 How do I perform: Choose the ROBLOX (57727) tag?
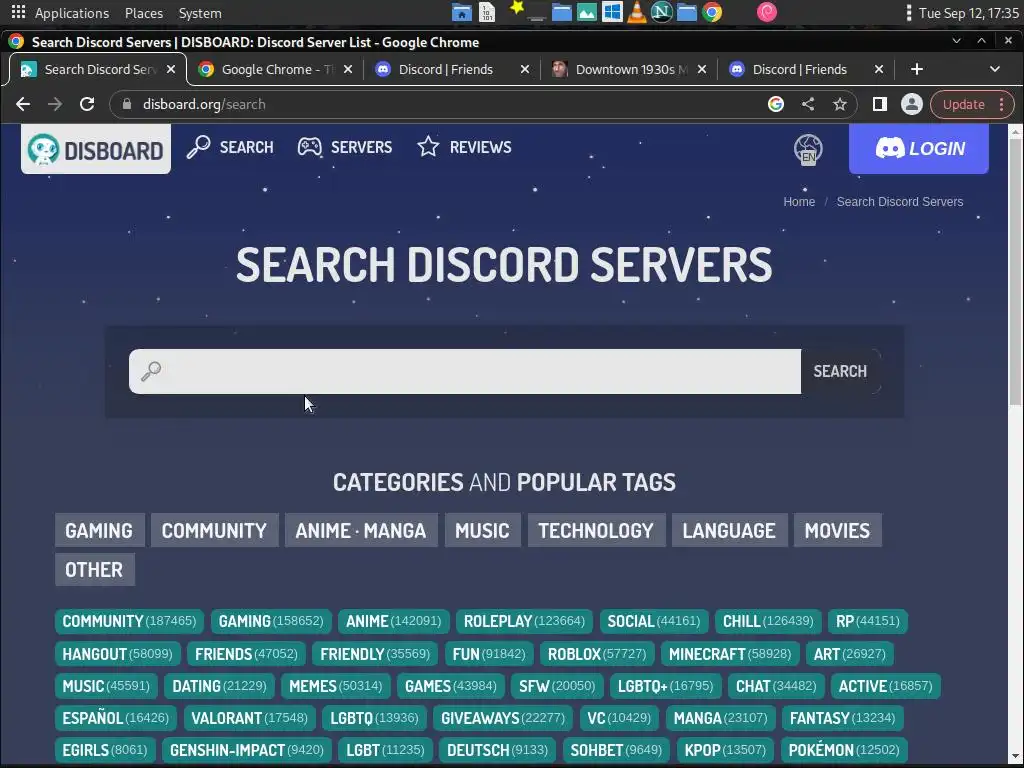point(597,654)
